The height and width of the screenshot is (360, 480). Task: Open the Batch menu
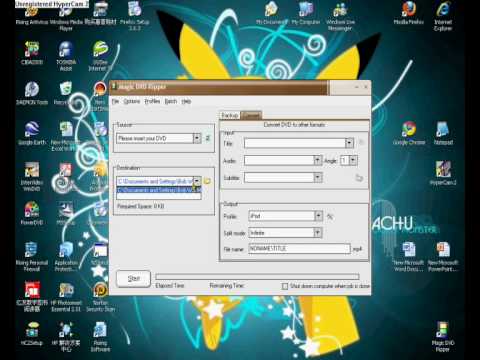pos(171,101)
